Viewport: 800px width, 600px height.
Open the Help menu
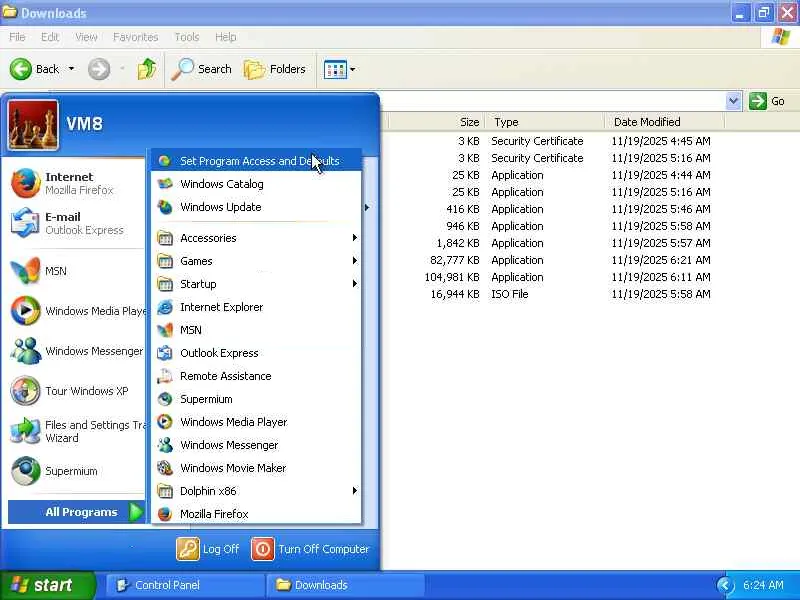[x=226, y=37]
